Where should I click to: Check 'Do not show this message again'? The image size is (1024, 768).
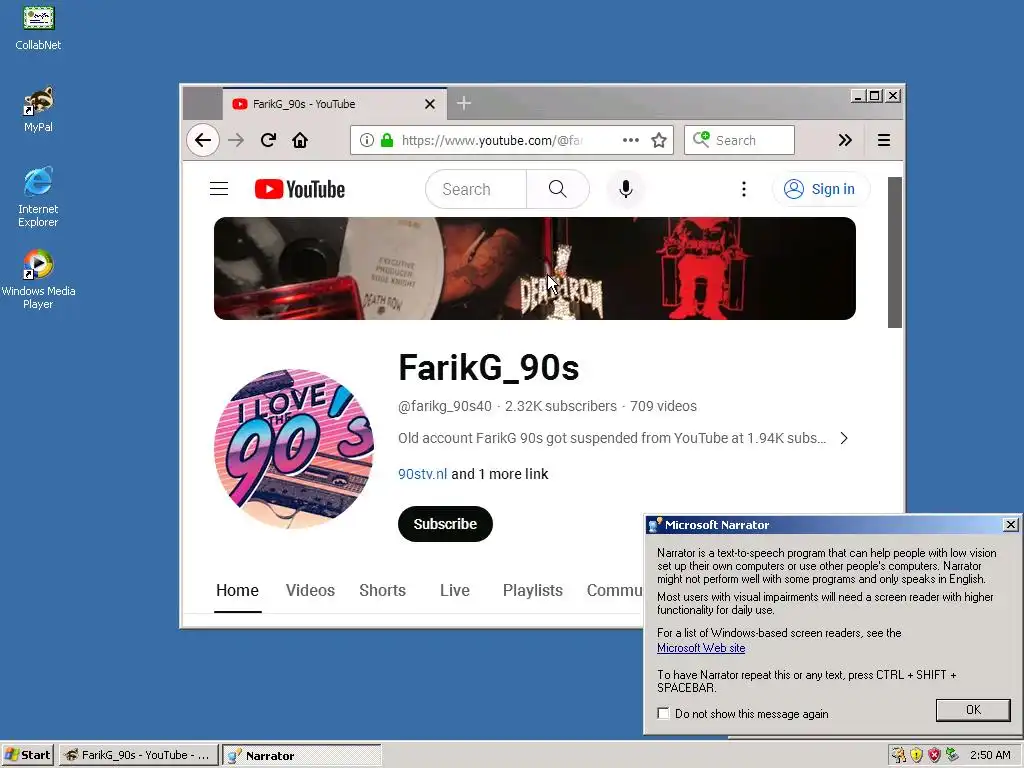click(664, 714)
